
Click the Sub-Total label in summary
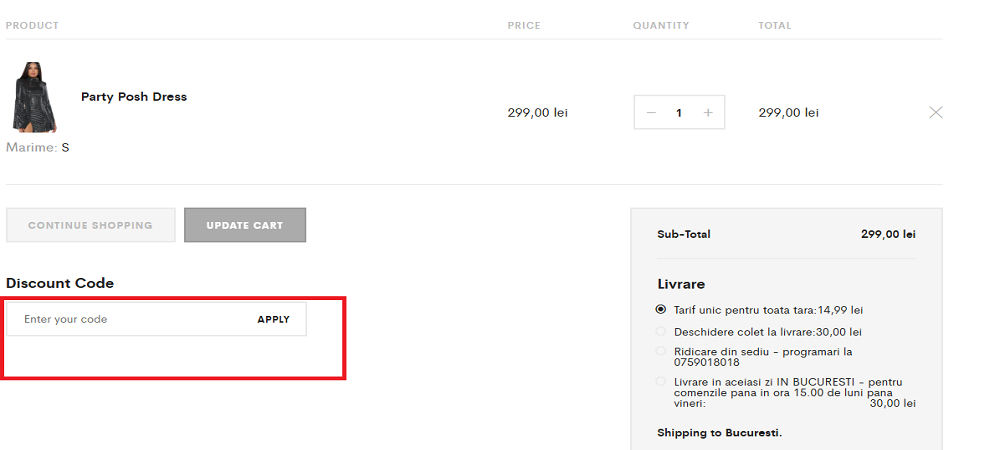(684, 234)
